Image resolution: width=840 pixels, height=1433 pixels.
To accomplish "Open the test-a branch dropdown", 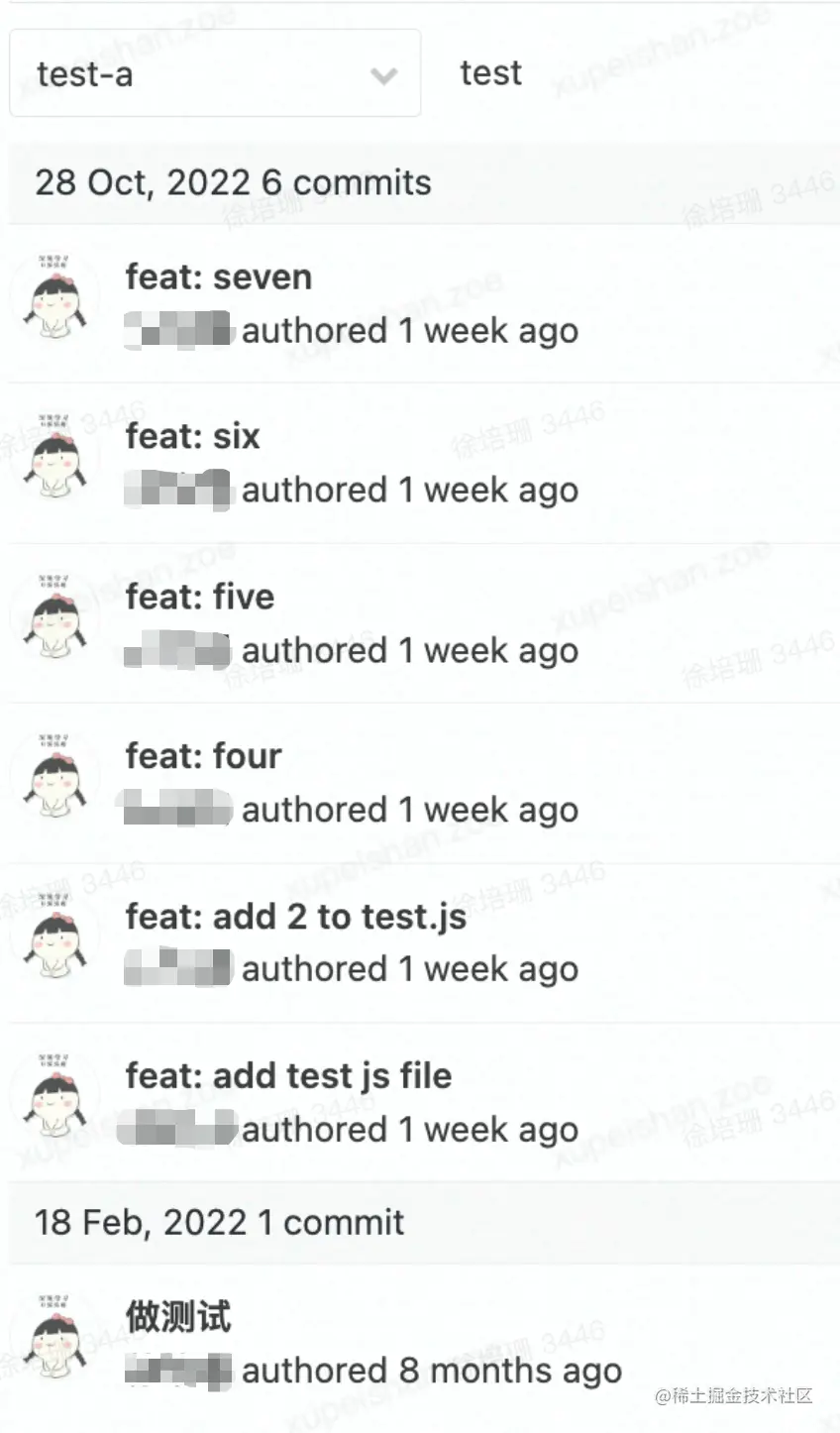I will (215, 73).
